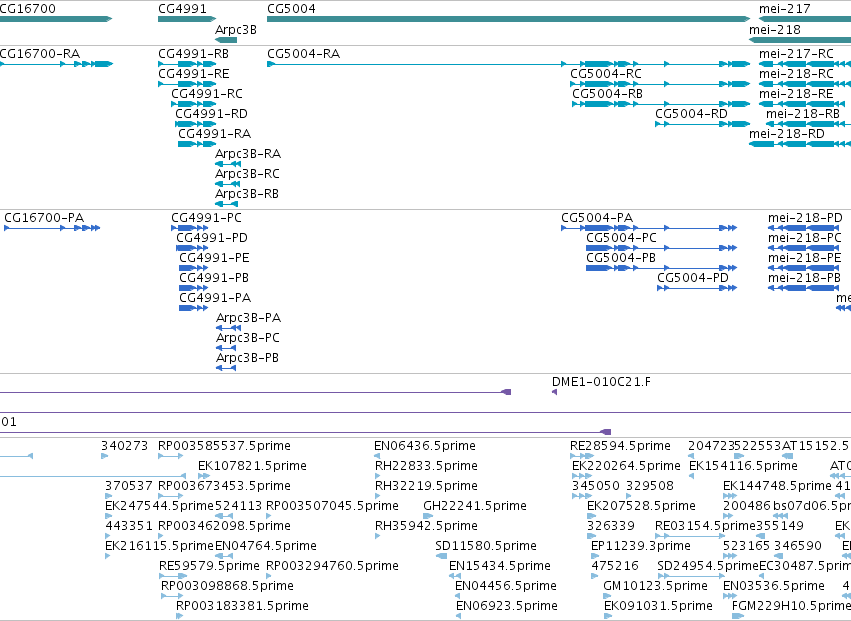Screen dimensions: 851x621
Task: Click the purple arrow under DME1-010C21.F
Action: 554,392
